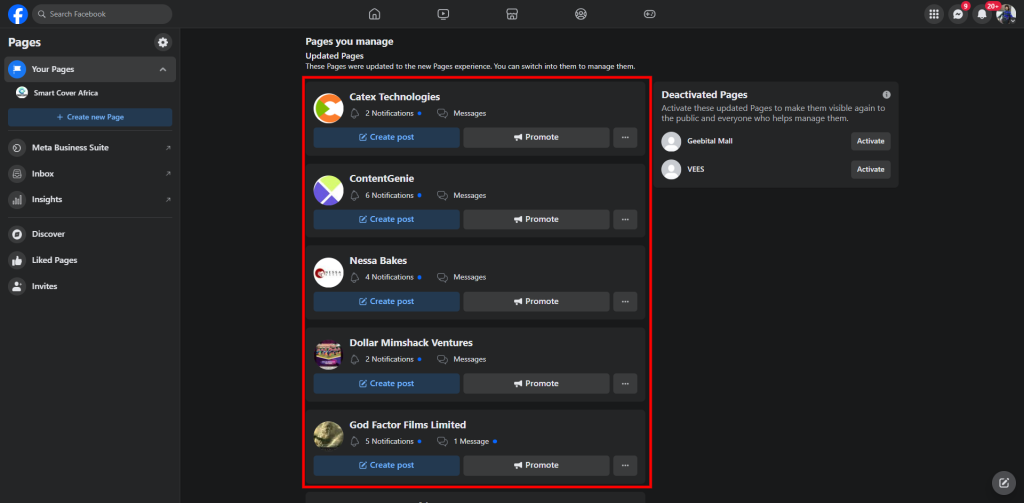This screenshot has height=503, width=1024.
Task: Click the new message compose icon
Action: point(1004,483)
